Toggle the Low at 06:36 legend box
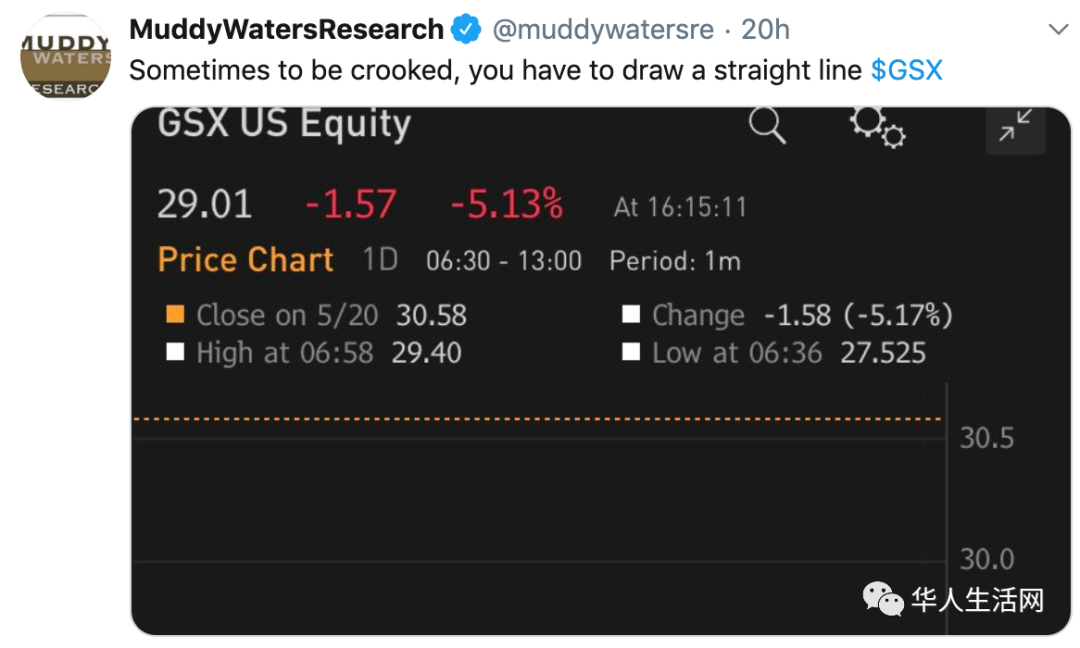Image resolution: width=1080 pixels, height=648 pixels. click(x=631, y=352)
